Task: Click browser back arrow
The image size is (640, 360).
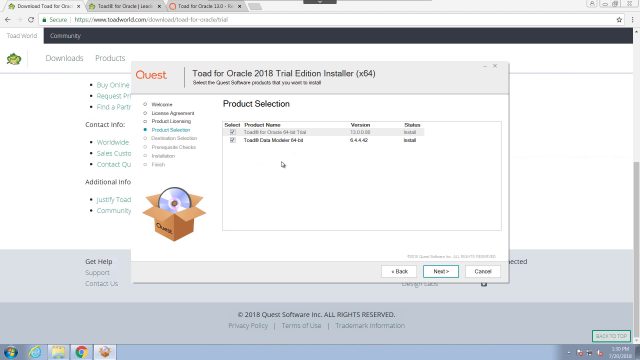Action: (8, 20)
